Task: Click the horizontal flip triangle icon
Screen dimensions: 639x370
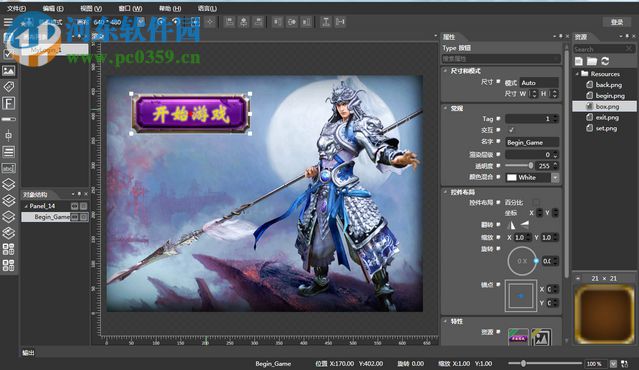Action: click(x=512, y=225)
